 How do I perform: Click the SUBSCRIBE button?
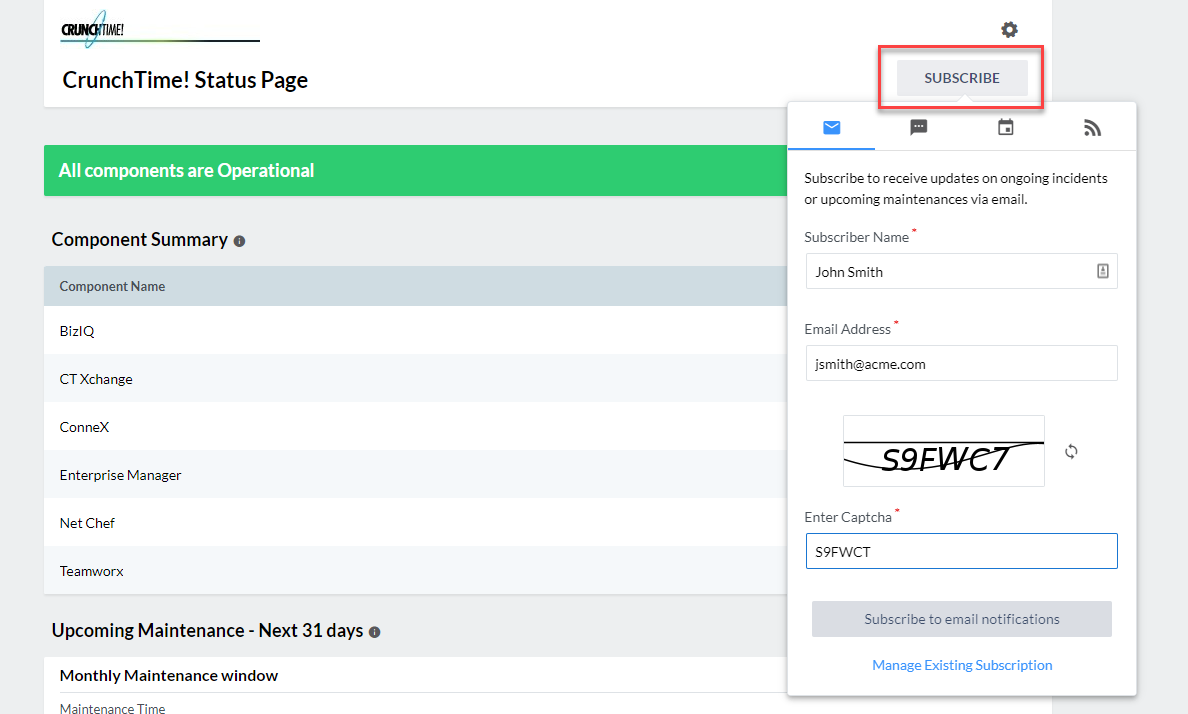(x=960, y=77)
